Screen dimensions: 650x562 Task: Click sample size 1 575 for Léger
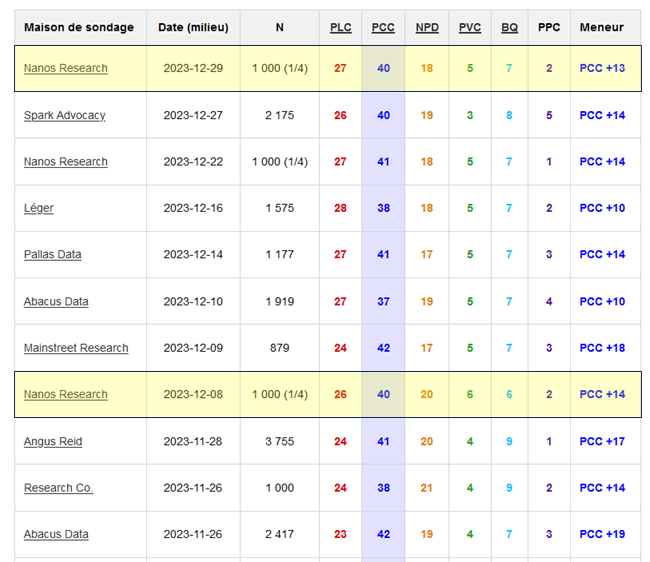click(280, 208)
